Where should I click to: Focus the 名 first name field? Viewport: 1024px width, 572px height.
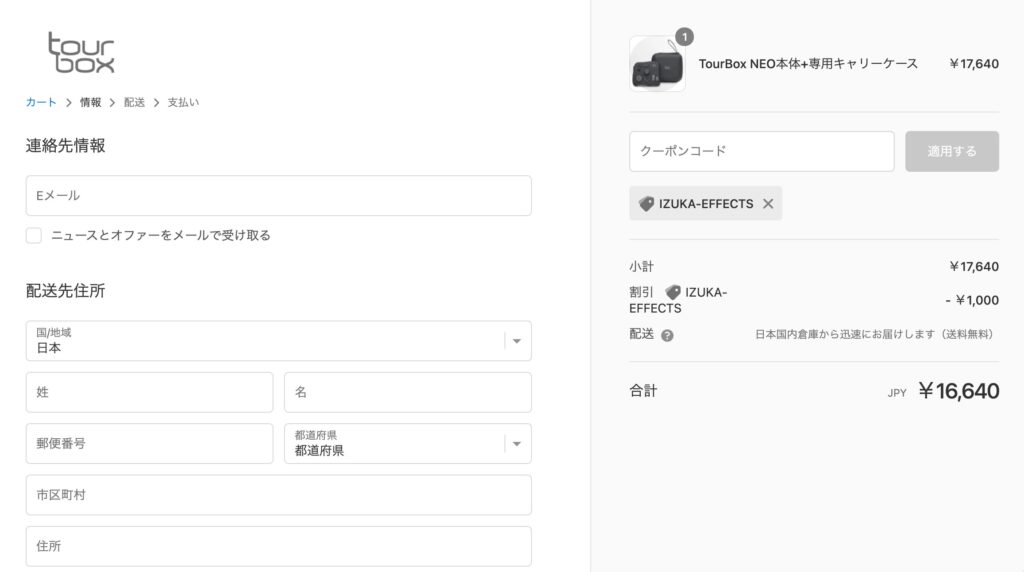coord(408,392)
